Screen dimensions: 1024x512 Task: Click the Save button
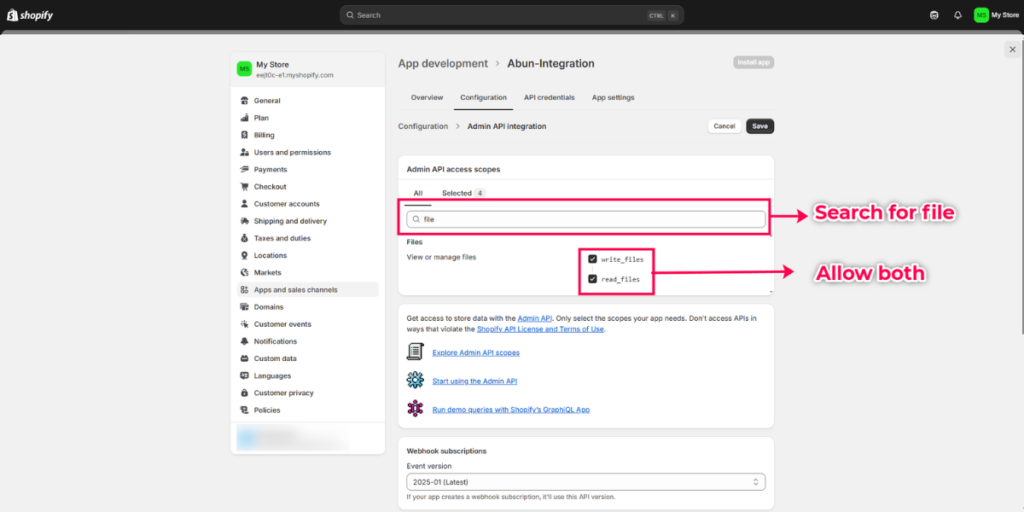coord(760,126)
